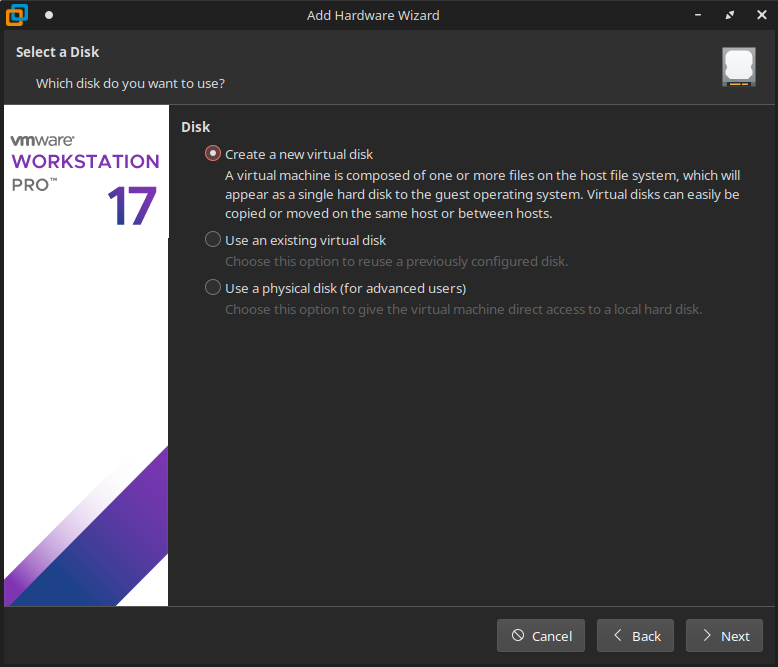Image resolution: width=778 pixels, height=667 pixels.
Task: Click the pin dot button in title bar
Action: tap(49, 15)
